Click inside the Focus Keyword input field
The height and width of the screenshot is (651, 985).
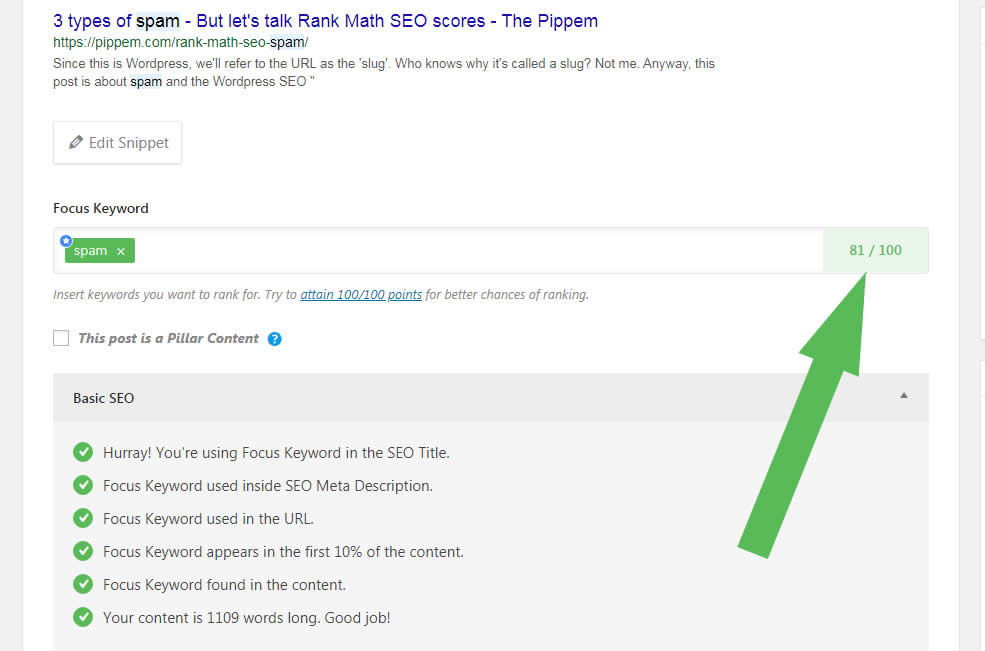pos(477,250)
